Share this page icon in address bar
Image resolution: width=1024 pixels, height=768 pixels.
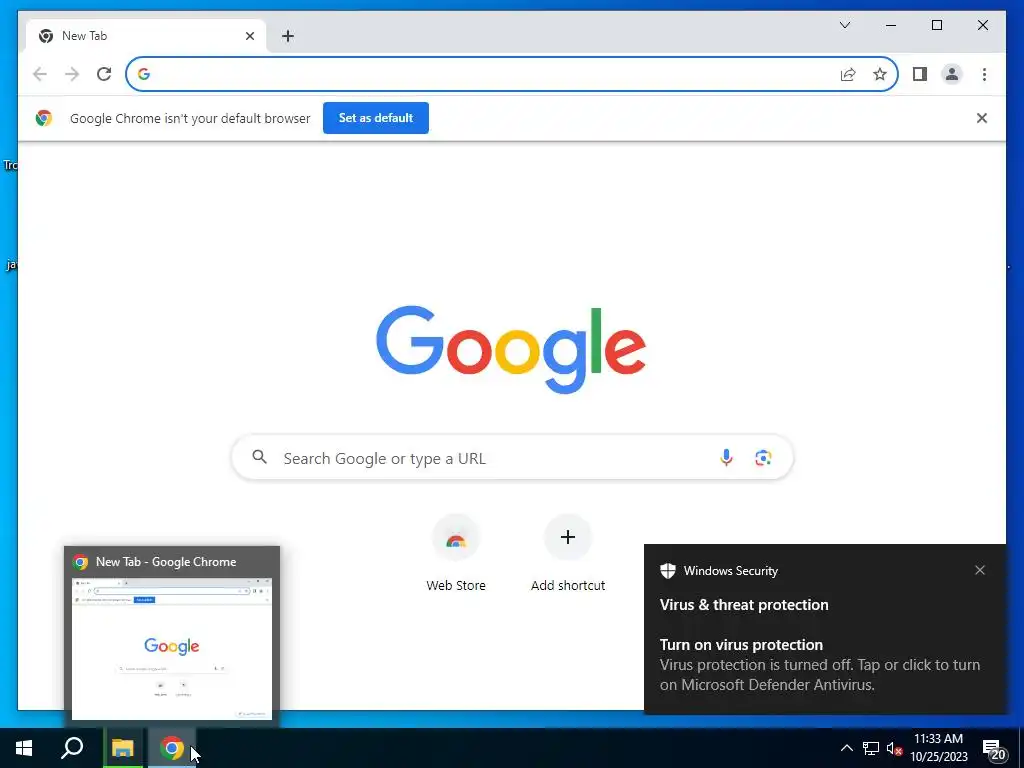pos(848,74)
